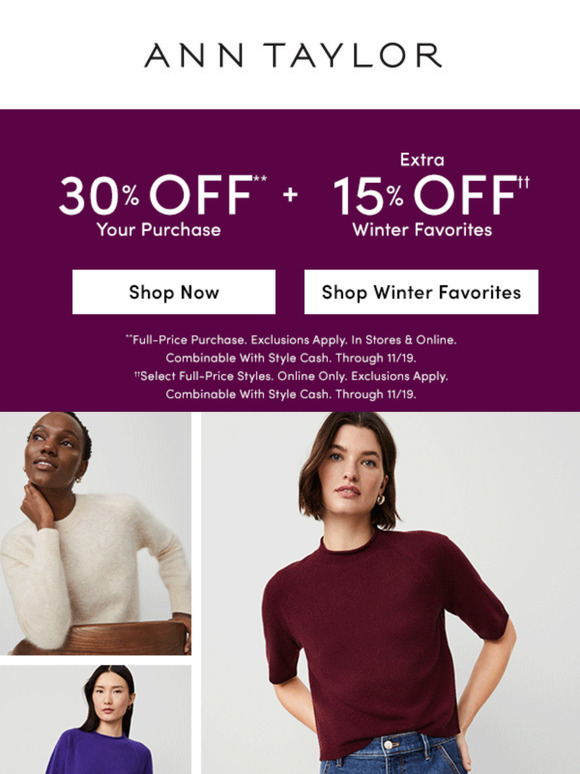Click the dagger footnote marker beside 15% OFF
Viewport: 580px width, 774px height.
point(524,182)
